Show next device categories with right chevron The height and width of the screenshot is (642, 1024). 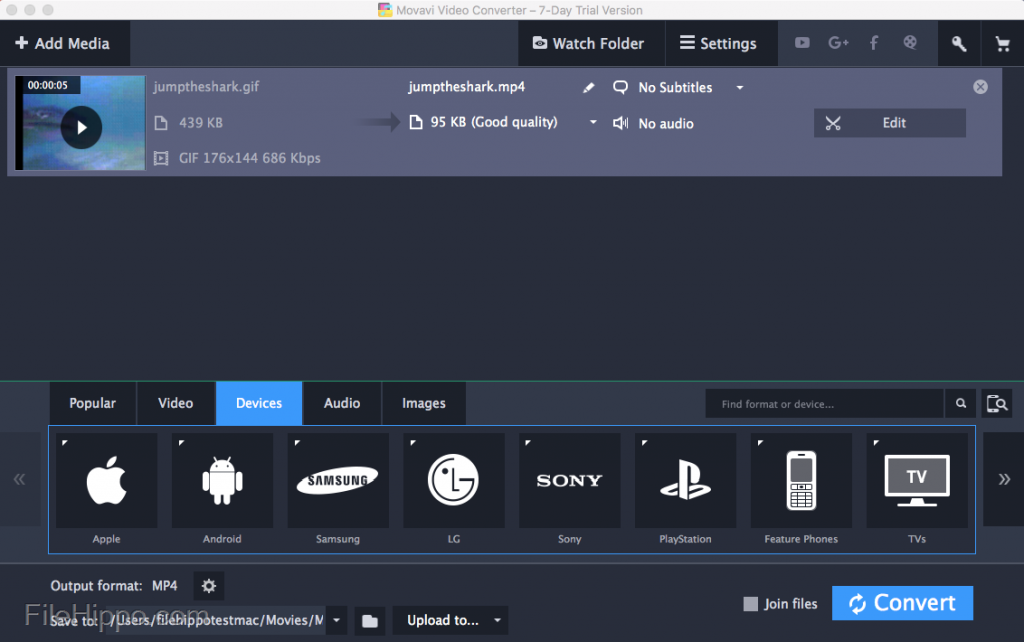coord(1004,479)
